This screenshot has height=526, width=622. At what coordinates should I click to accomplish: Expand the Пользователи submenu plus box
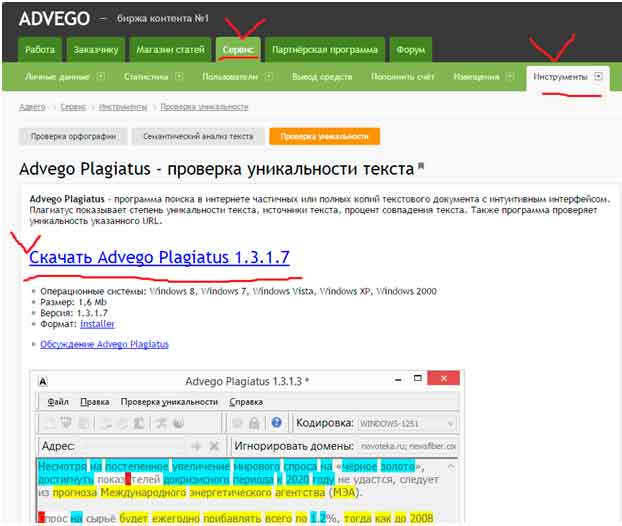tap(269, 76)
